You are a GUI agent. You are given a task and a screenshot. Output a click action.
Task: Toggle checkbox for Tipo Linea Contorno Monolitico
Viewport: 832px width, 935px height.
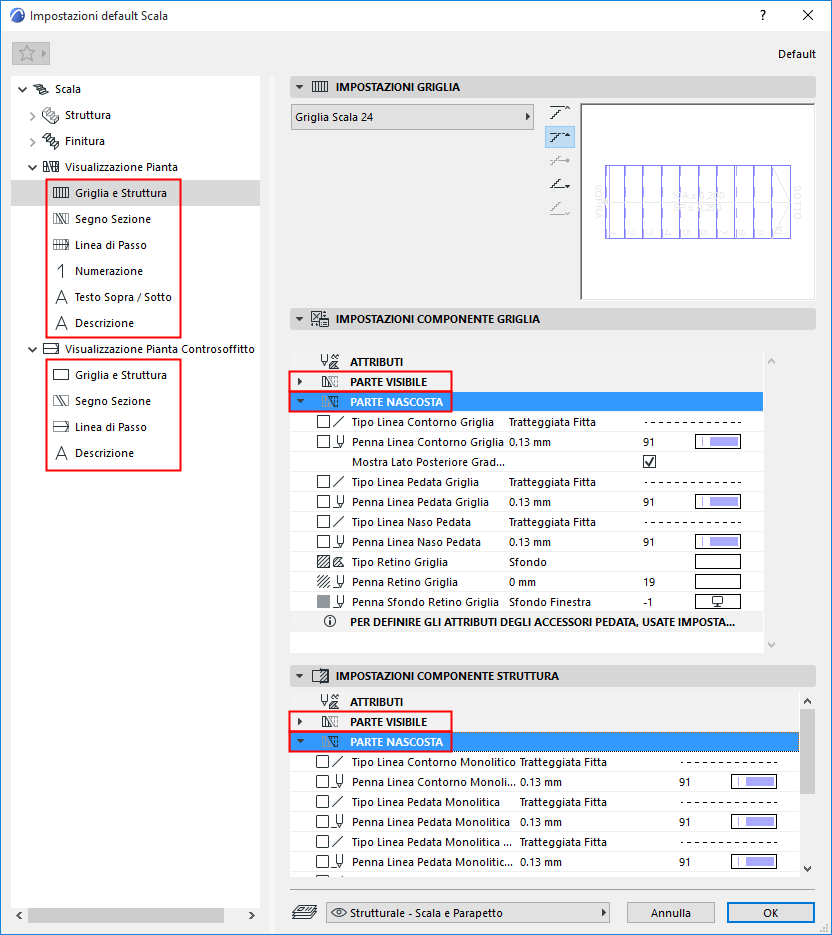click(x=323, y=761)
